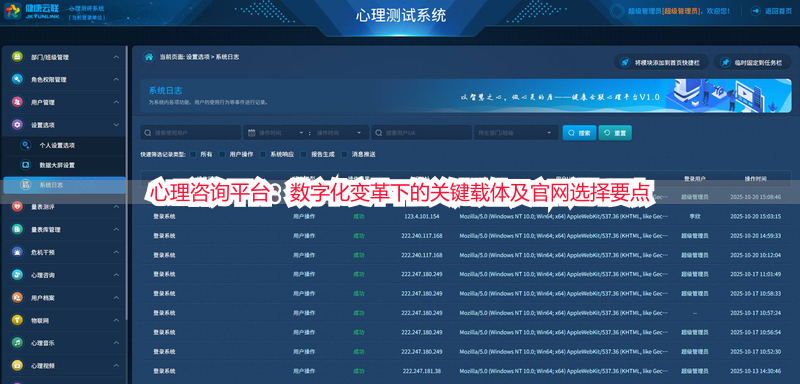Expand the 量表库管理 chevron
The image size is (800, 384).
pos(116,229)
